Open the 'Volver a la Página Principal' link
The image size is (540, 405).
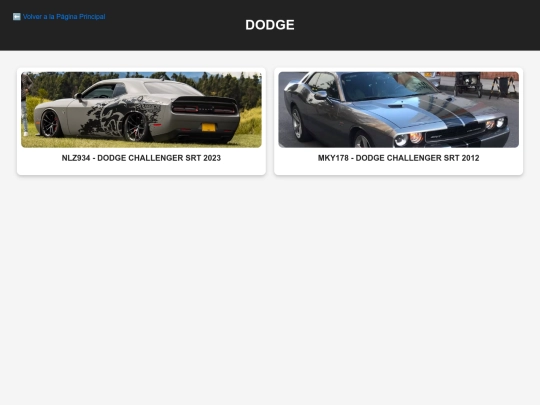59,17
